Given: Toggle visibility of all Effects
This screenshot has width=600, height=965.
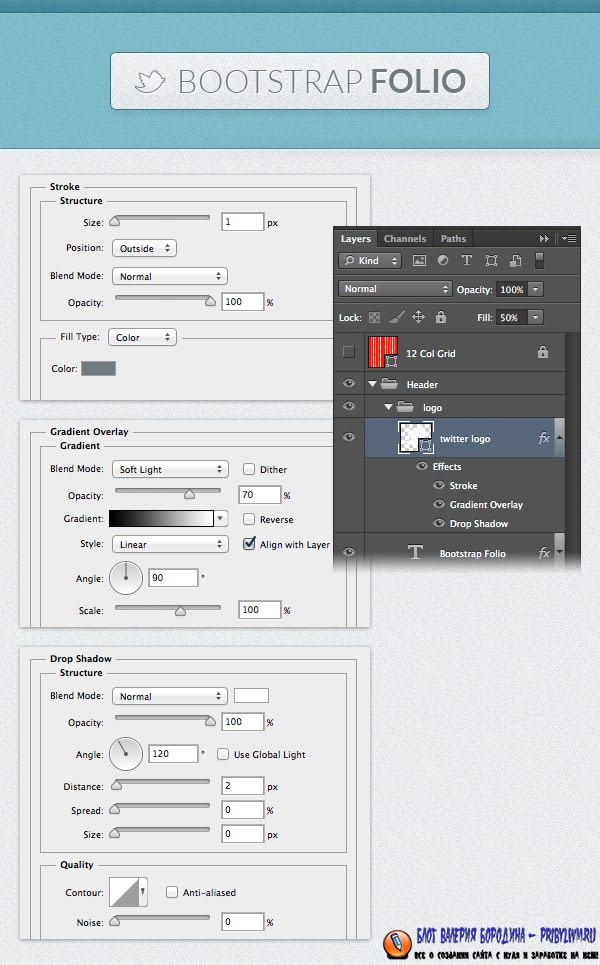Looking at the screenshot, I should tap(422, 466).
